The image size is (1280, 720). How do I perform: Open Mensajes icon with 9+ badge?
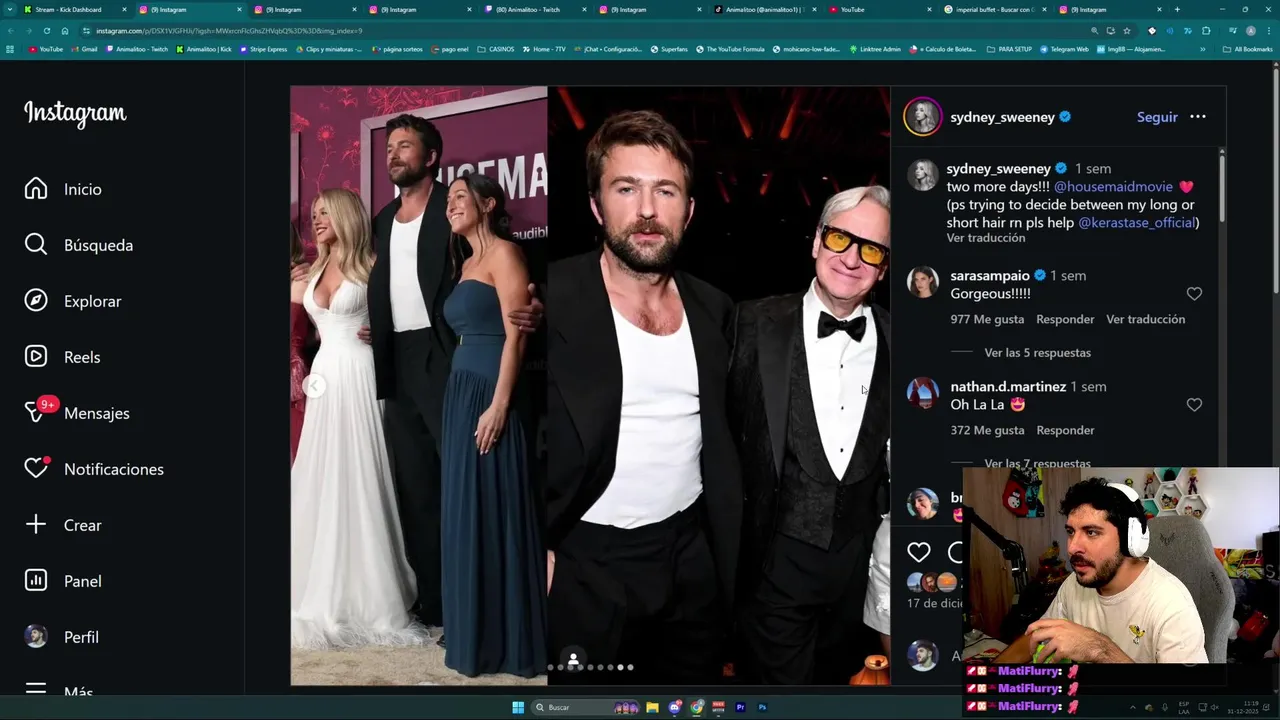[38, 412]
